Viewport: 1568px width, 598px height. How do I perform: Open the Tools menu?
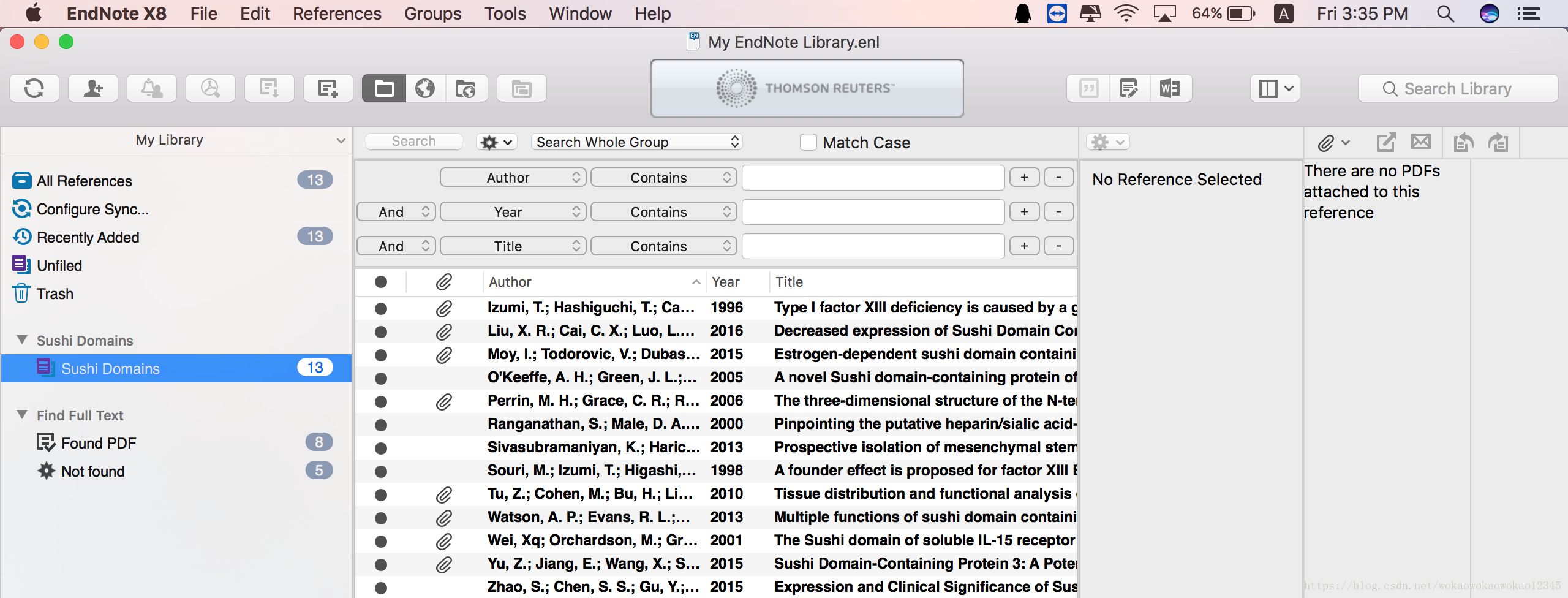point(505,13)
